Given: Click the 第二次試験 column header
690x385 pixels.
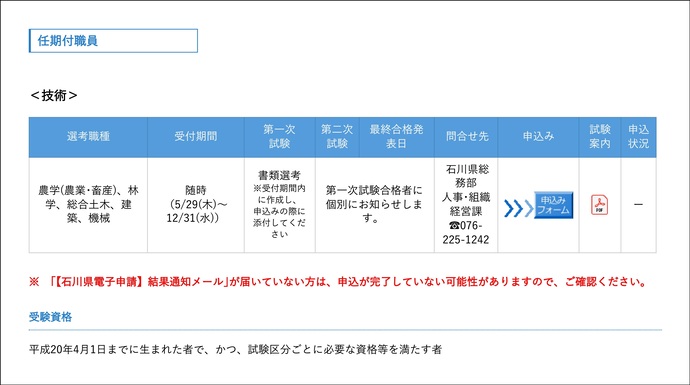Looking at the screenshot, I should pos(337,137).
